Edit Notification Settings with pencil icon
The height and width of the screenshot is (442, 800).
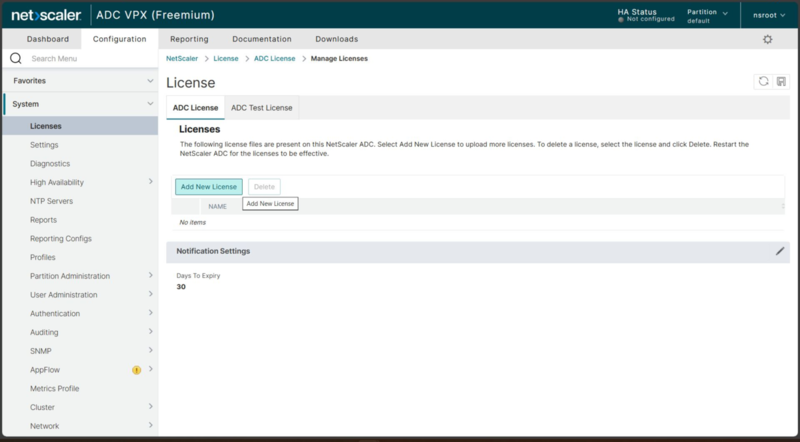click(x=780, y=251)
